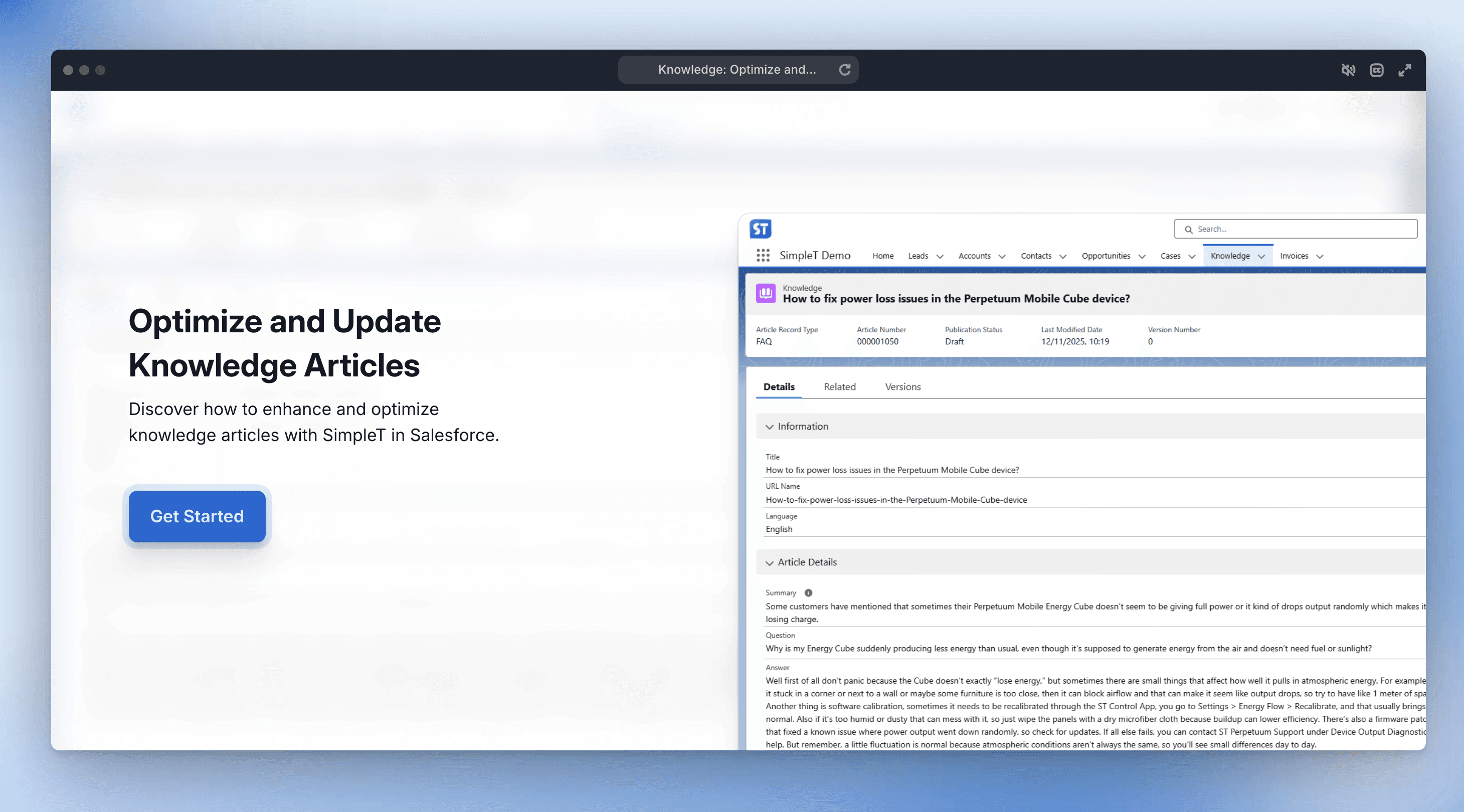Screen dimensions: 1464x812
Task: Collapse the Information section
Action: point(770,427)
